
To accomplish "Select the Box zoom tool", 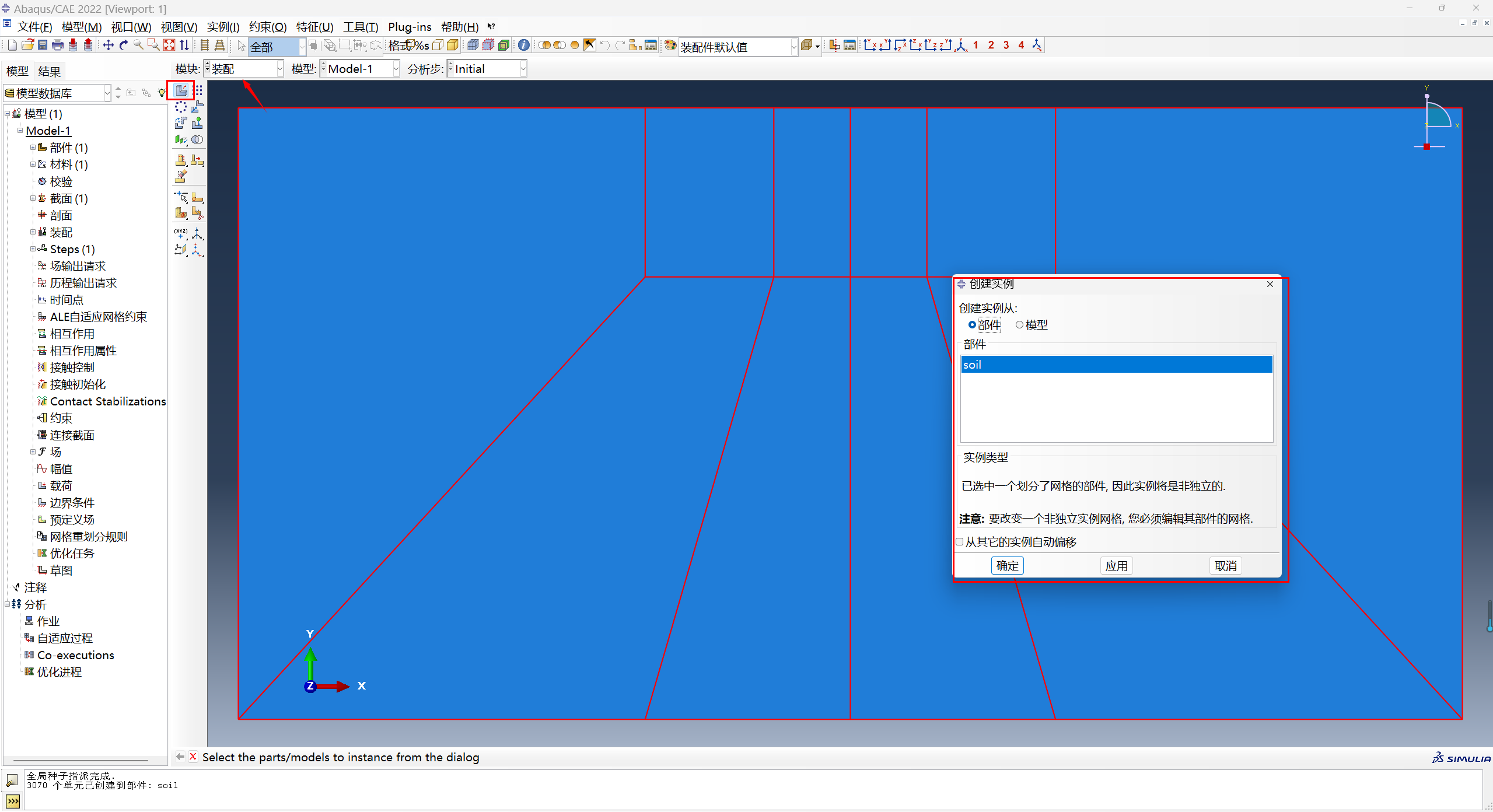I will (x=153, y=45).
